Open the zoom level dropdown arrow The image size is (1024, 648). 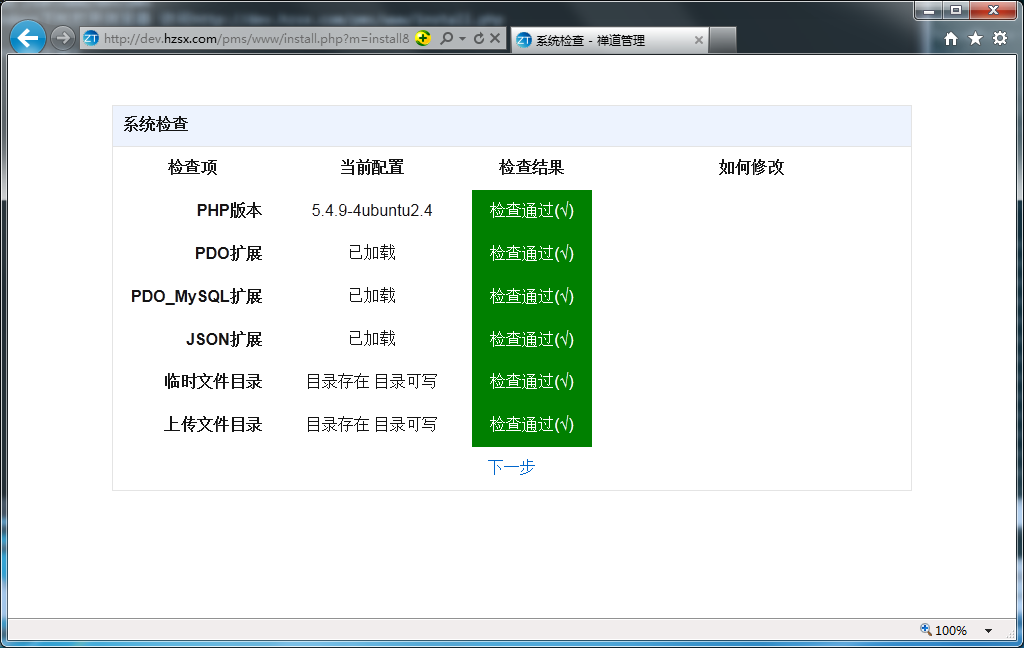coord(988,631)
